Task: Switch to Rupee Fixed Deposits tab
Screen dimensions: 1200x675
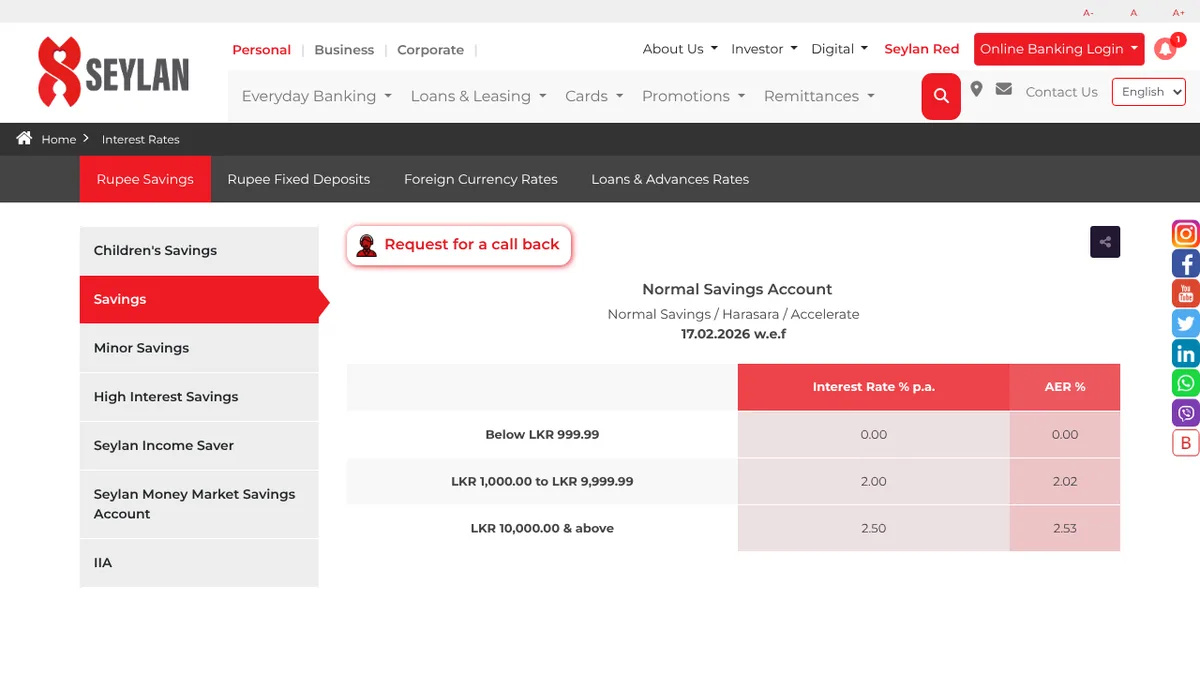Action: coord(299,179)
